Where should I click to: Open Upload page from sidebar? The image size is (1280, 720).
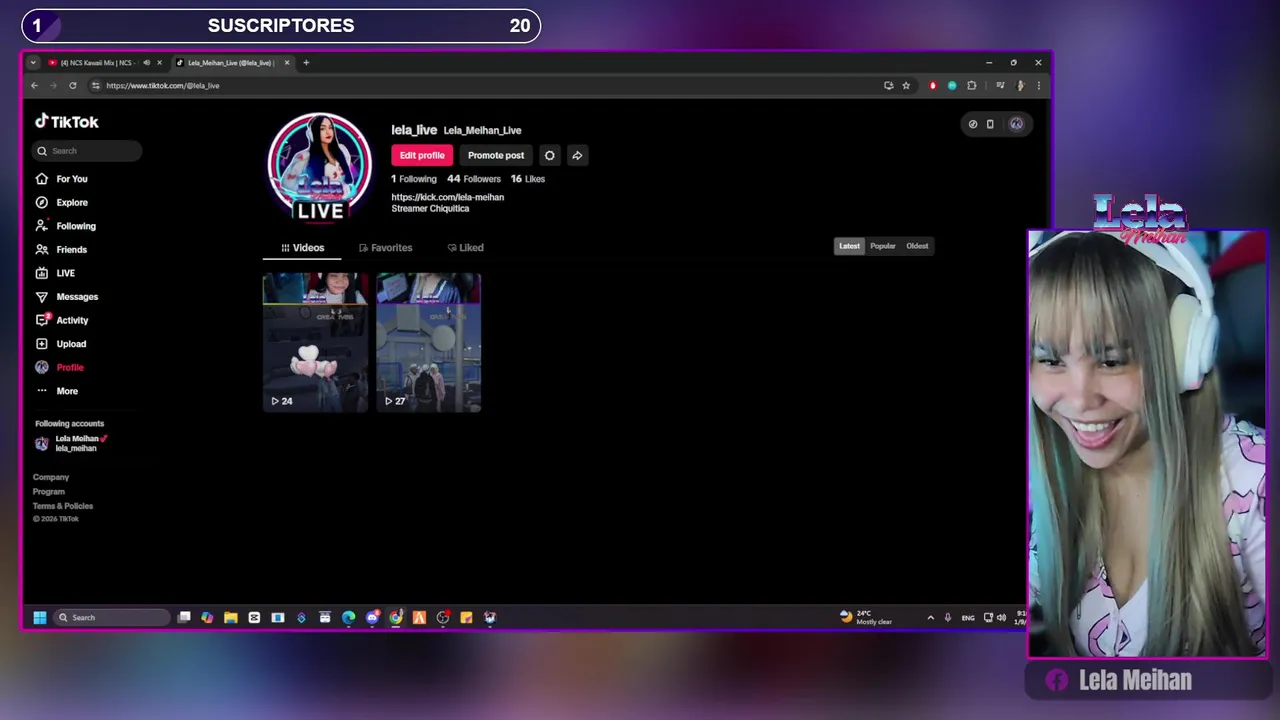pyautogui.click(x=61, y=344)
